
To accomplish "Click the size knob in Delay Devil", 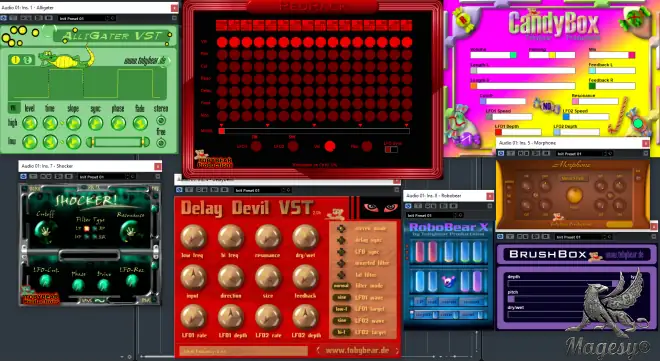I will 268,278.
